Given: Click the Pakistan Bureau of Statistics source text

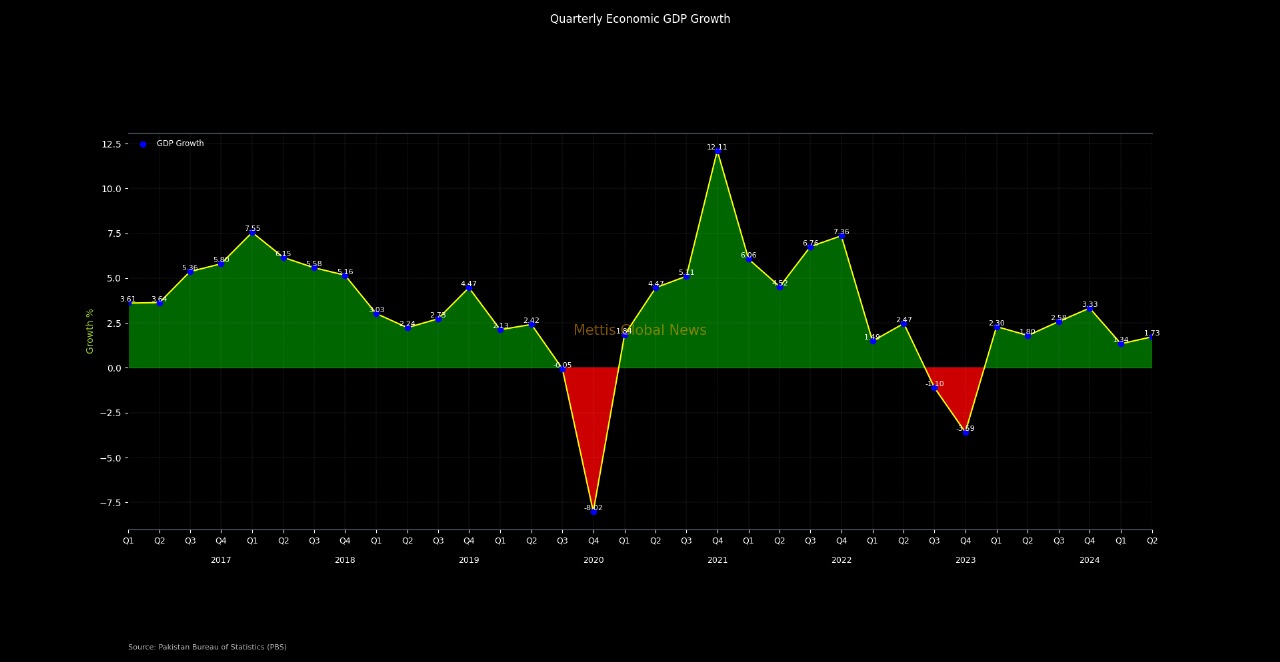Looking at the screenshot, I should [x=207, y=647].
